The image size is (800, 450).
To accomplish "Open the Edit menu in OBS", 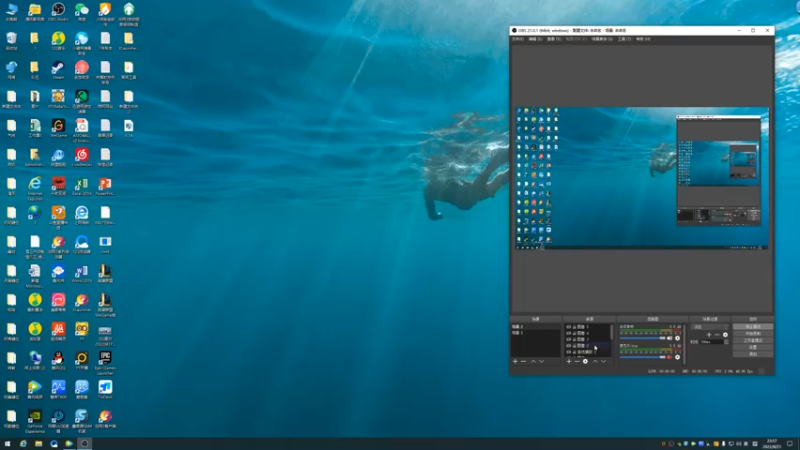I will [535, 39].
